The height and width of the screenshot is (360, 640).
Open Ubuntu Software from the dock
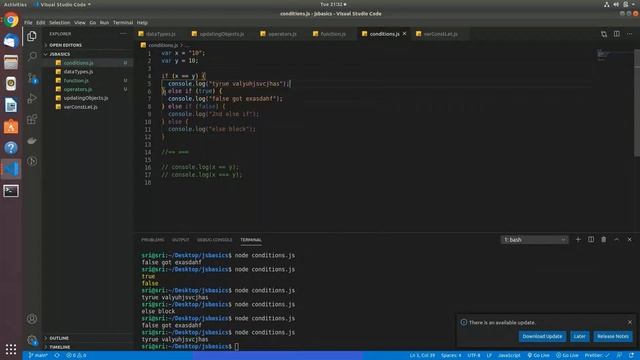click(x=11, y=127)
